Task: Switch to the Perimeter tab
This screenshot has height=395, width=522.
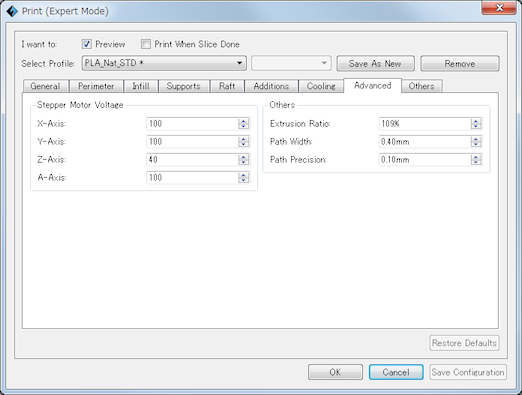Action: (96, 86)
